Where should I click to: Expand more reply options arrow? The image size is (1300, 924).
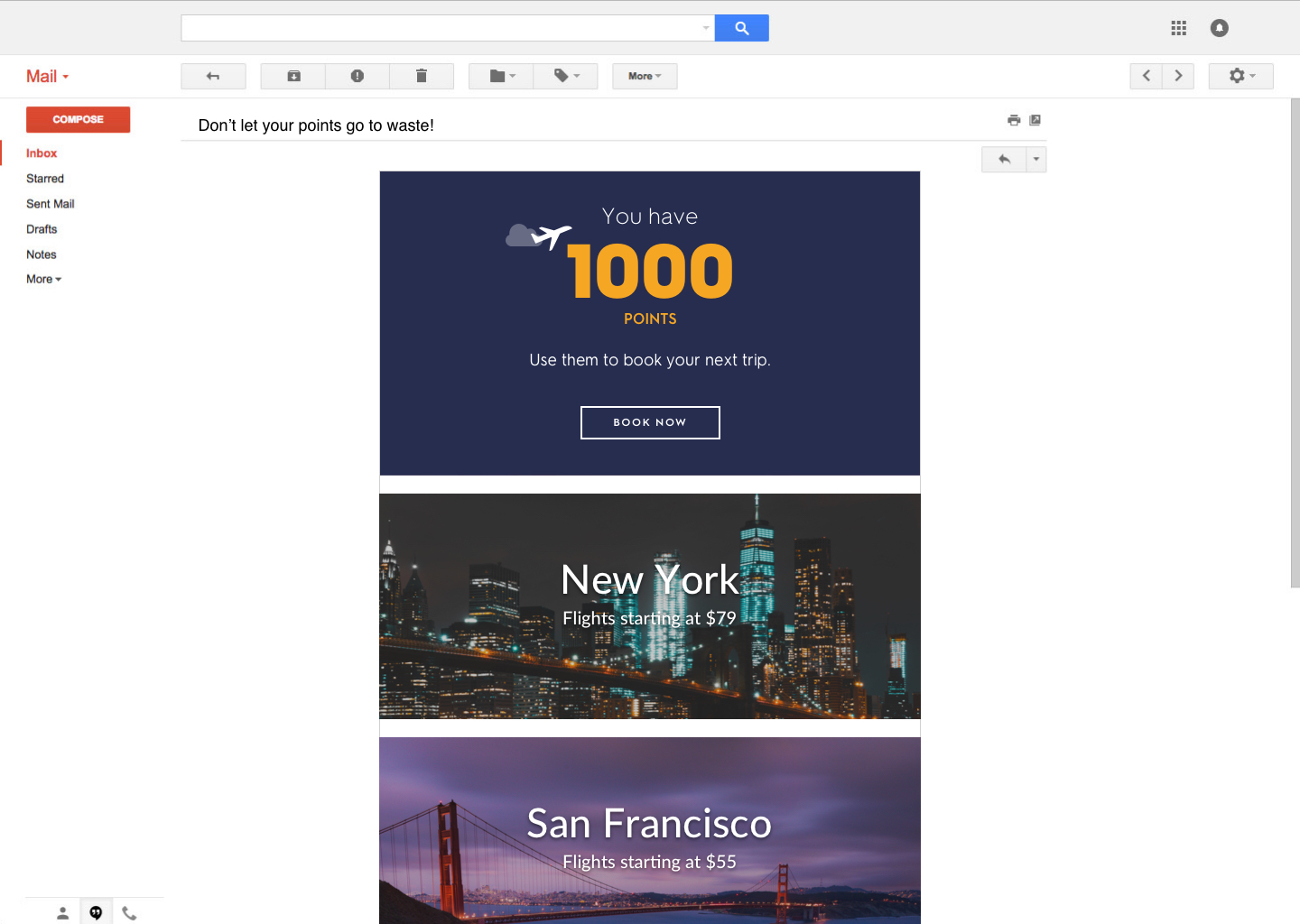click(x=1036, y=160)
